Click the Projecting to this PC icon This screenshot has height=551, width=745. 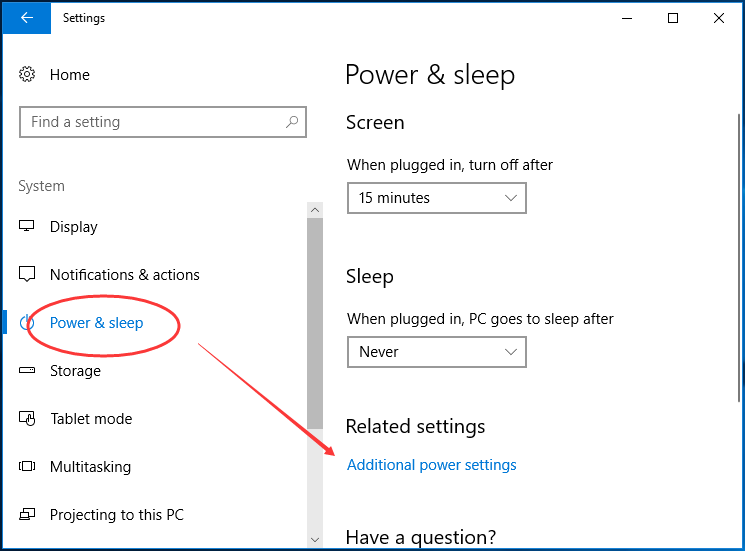point(27,514)
